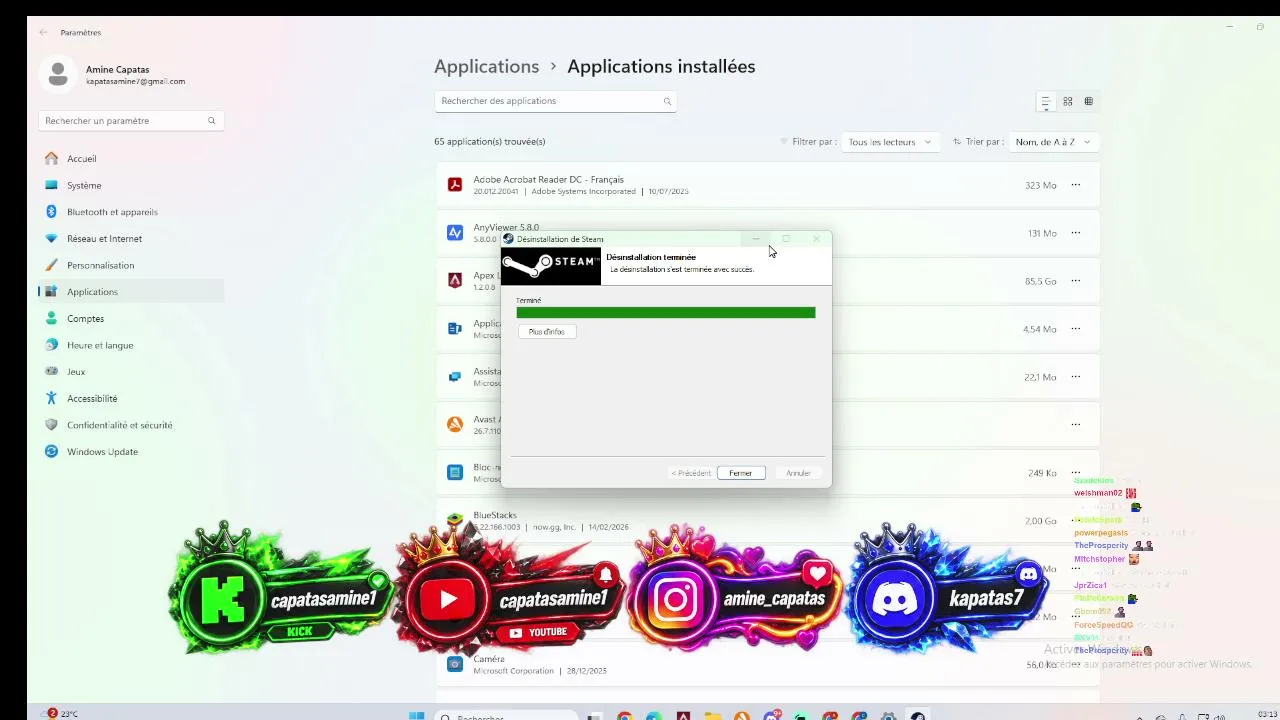Open more options for Adobe Acrobat Reader
The width and height of the screenshot is (1280, 720).
1076,185
